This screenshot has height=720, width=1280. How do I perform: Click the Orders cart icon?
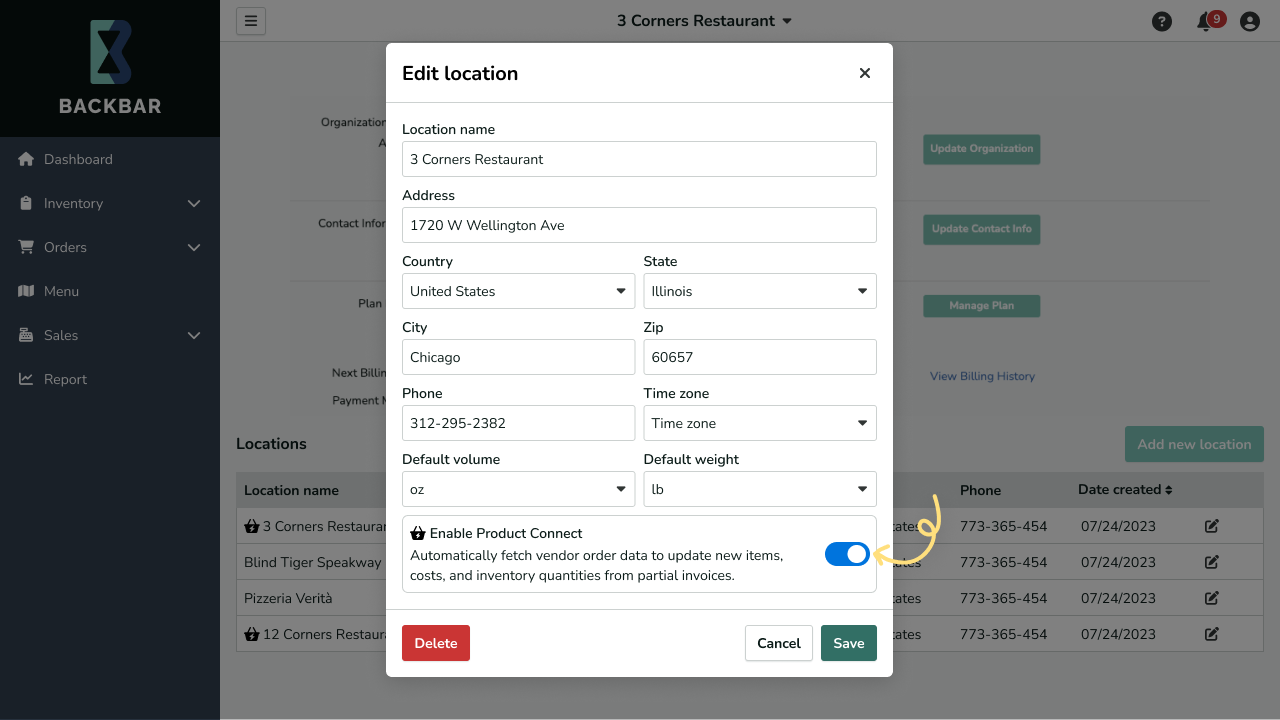coord(26,247)
